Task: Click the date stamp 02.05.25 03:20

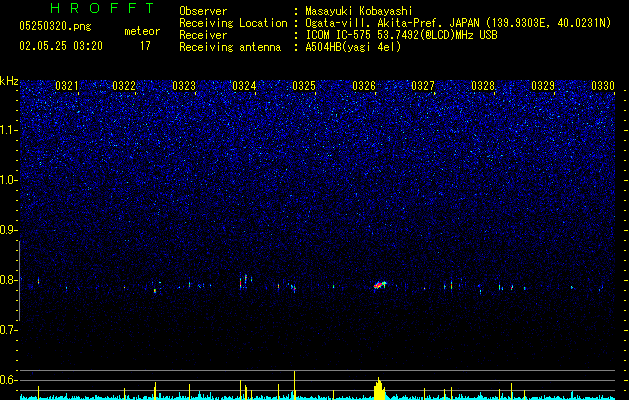Action: click(61, 46)
